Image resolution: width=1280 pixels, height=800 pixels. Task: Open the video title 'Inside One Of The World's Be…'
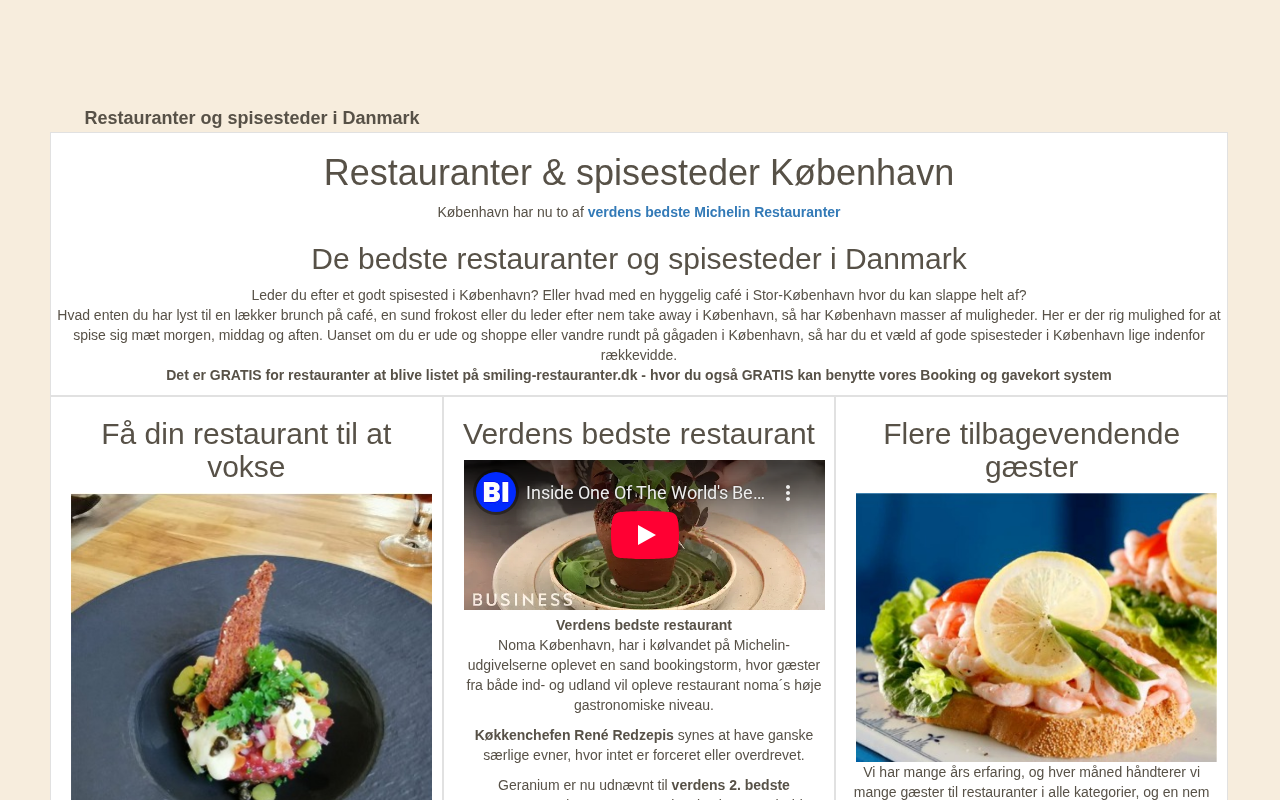[645, 492]
